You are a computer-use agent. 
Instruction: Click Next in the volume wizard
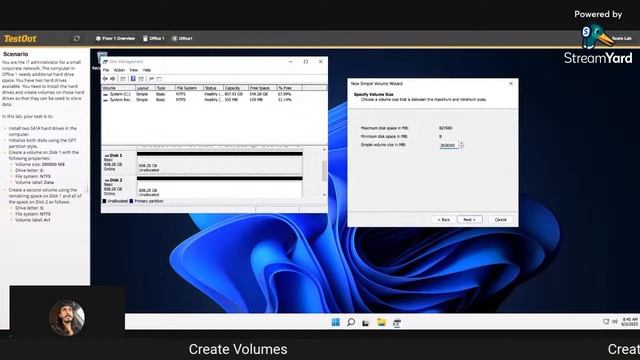tap(469, 220)
